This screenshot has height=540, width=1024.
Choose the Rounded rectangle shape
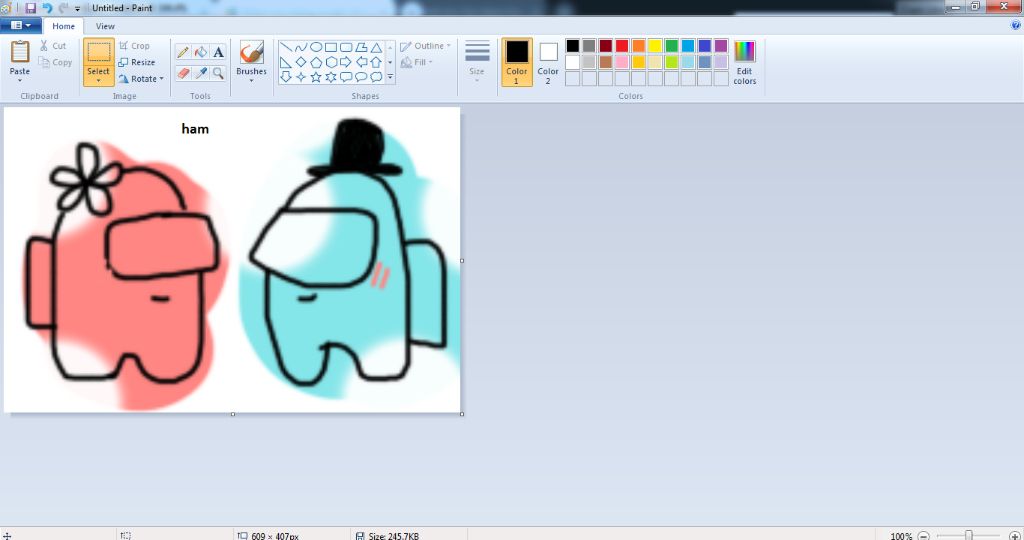pyautogui.click(x=346, y=47)
